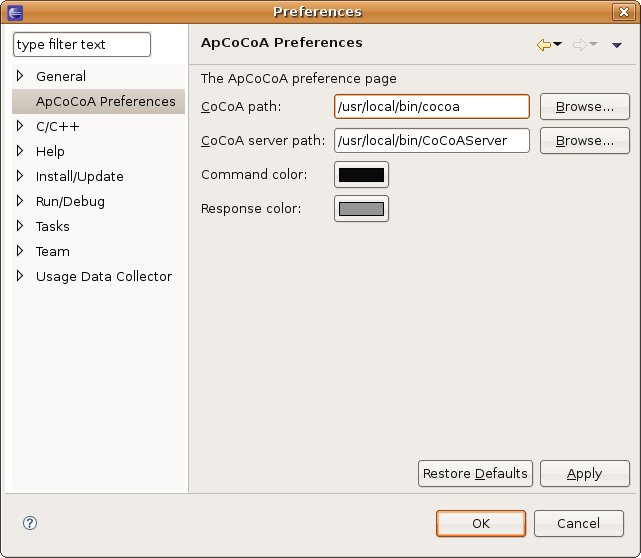The image size is (641, 558).
Task: Close the Preferences dialog window
Action: pyautogui.click(x=623, y=12)
